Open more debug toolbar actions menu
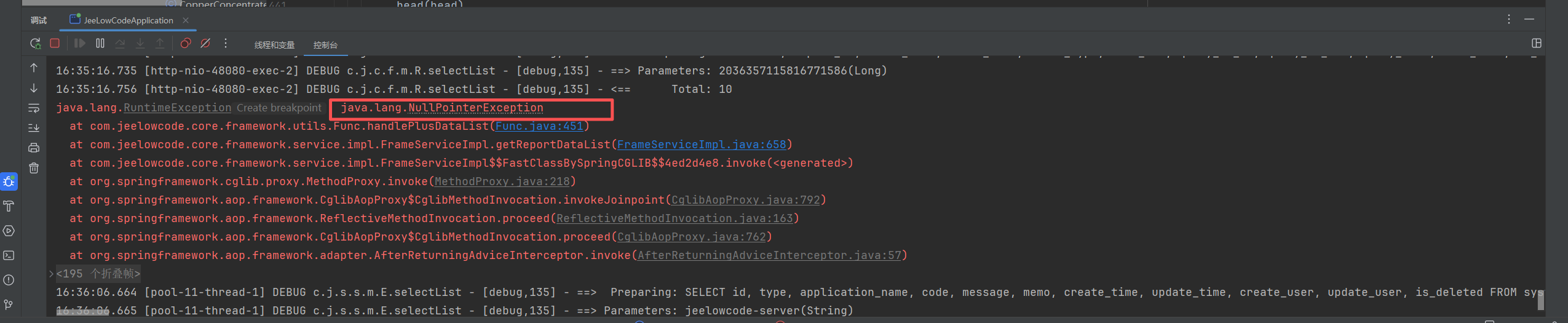Screen dimensions: 1568x323 point(226,44)
